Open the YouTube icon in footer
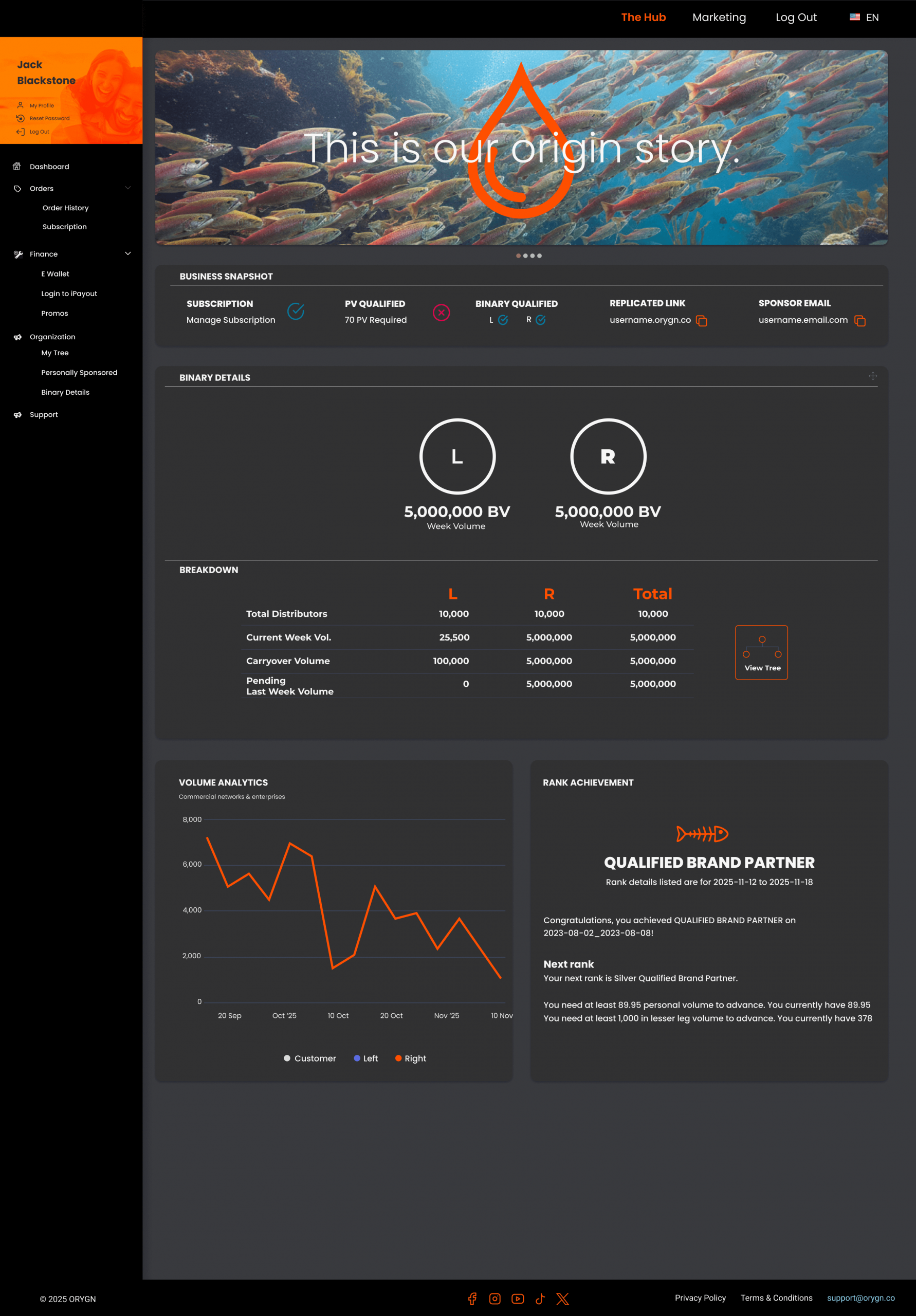 point(518,1299)
